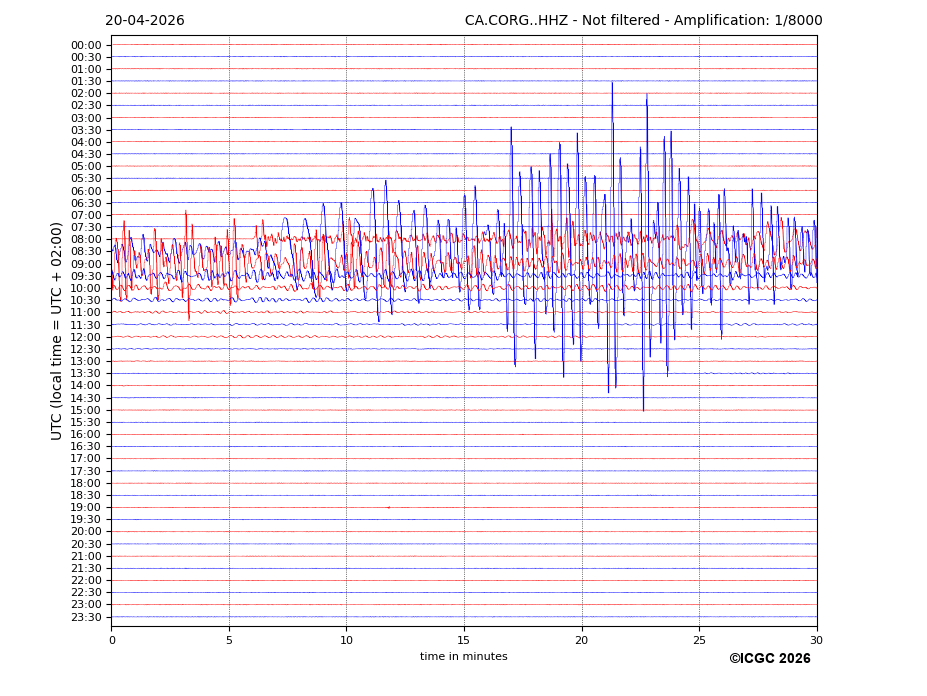Image resolution: width=927 pixels, height=696 pixels.
Task: Select the 15:00 time row label
Action: pos(86,410)
